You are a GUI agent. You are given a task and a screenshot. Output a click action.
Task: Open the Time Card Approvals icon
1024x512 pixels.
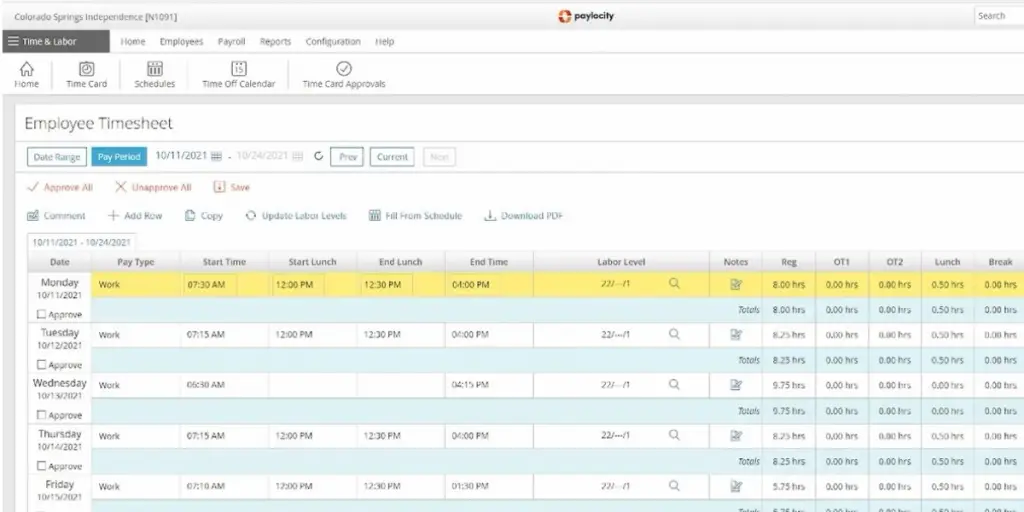344,69
